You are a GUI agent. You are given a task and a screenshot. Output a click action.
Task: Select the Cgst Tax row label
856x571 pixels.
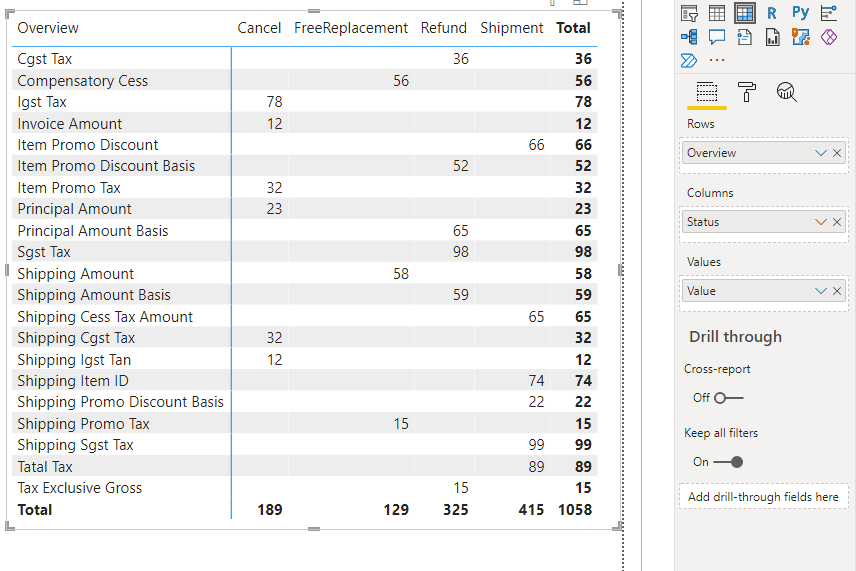[x=45, y=59]
